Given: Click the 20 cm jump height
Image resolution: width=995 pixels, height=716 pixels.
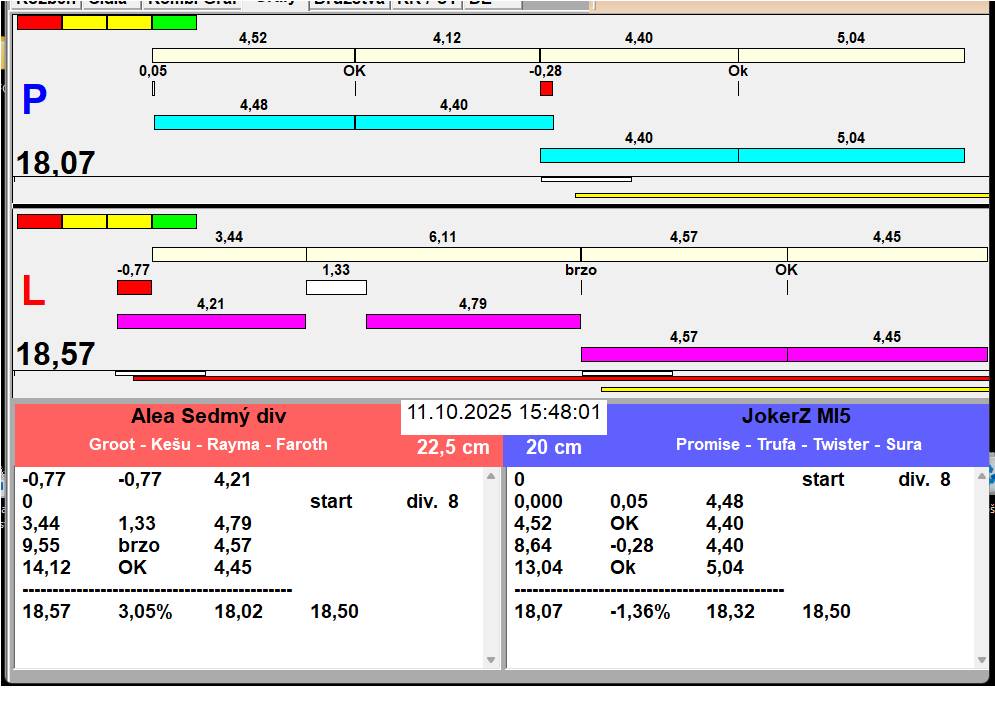Looking at the screenshot, I should coord(553,448).
